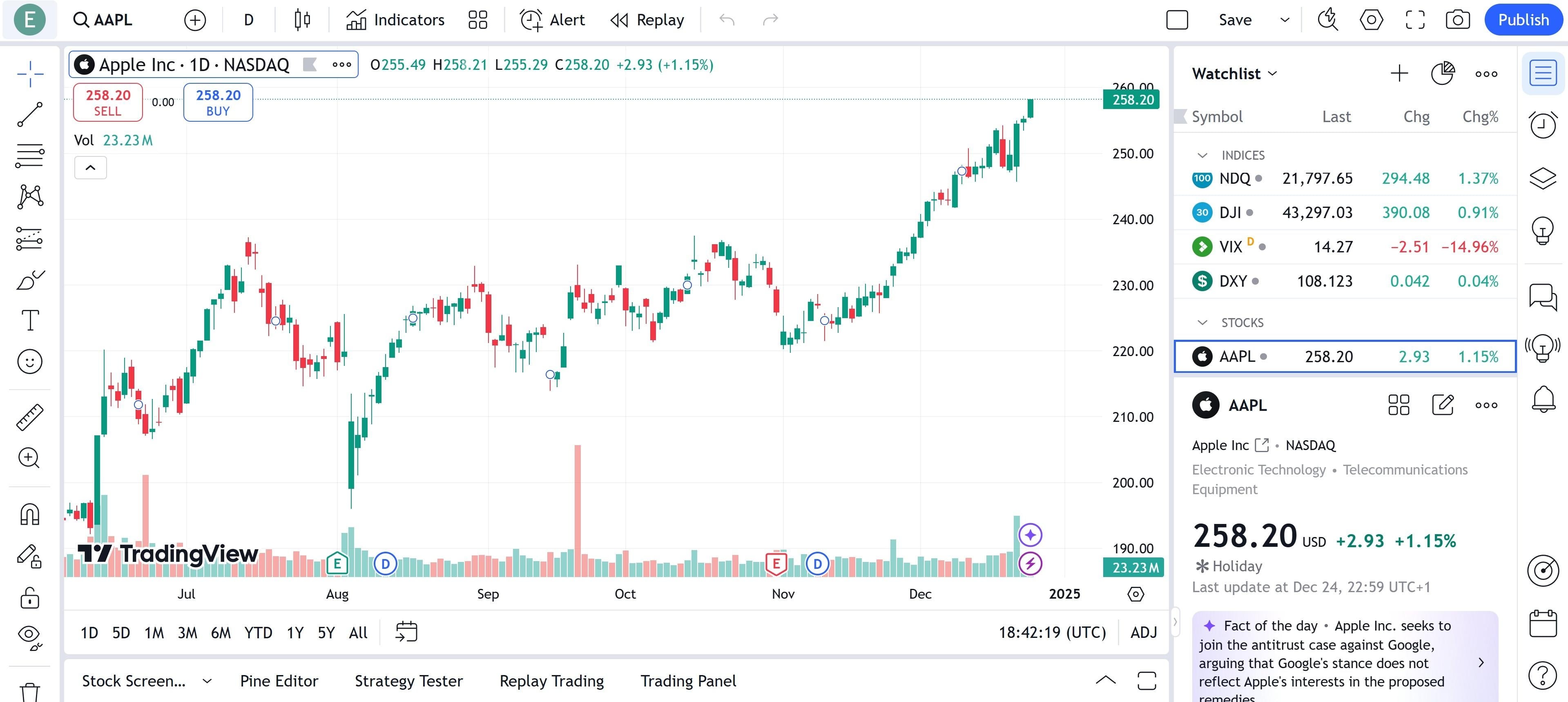
Task: Open the Fibonacci retracement tools
Action: 30,156
